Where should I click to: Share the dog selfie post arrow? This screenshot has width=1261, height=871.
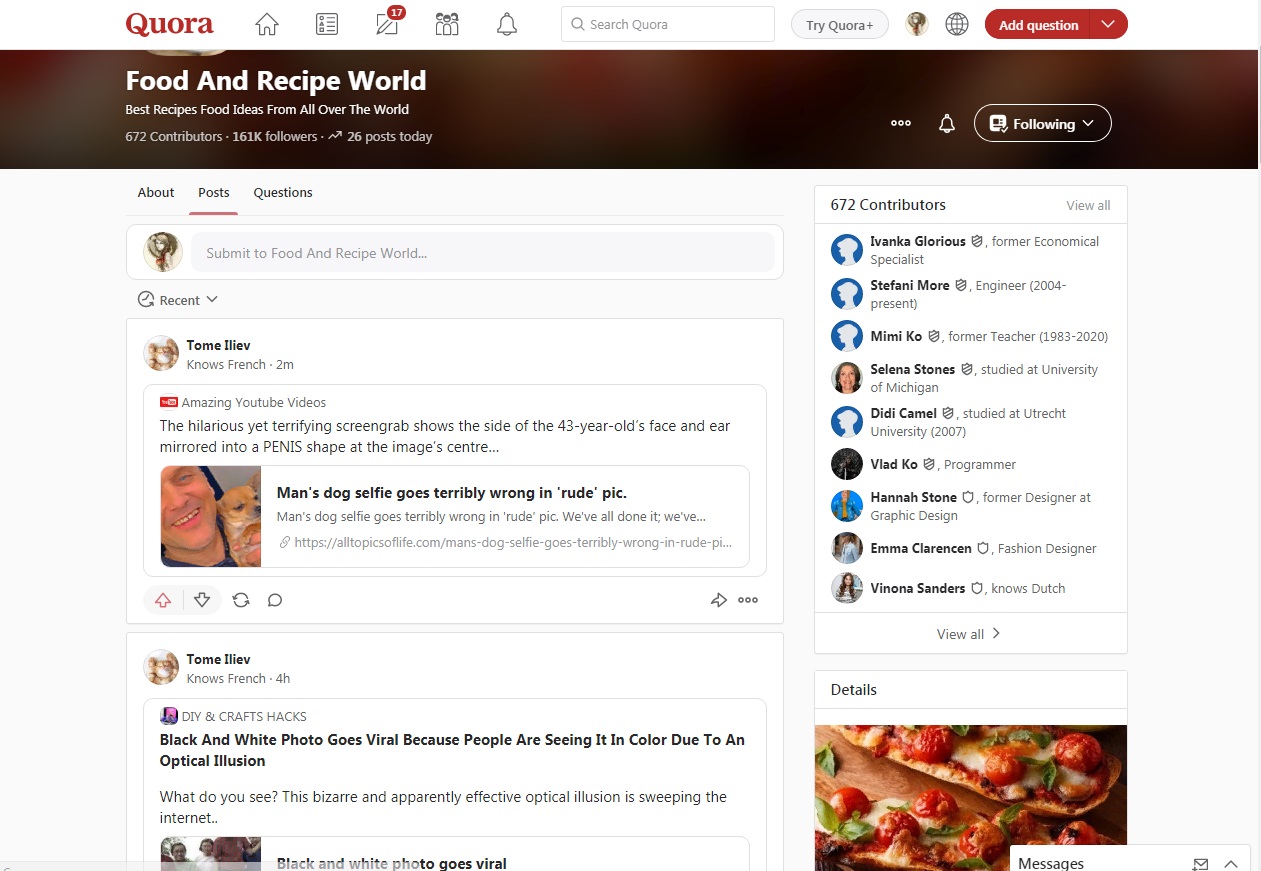point(718,600)
